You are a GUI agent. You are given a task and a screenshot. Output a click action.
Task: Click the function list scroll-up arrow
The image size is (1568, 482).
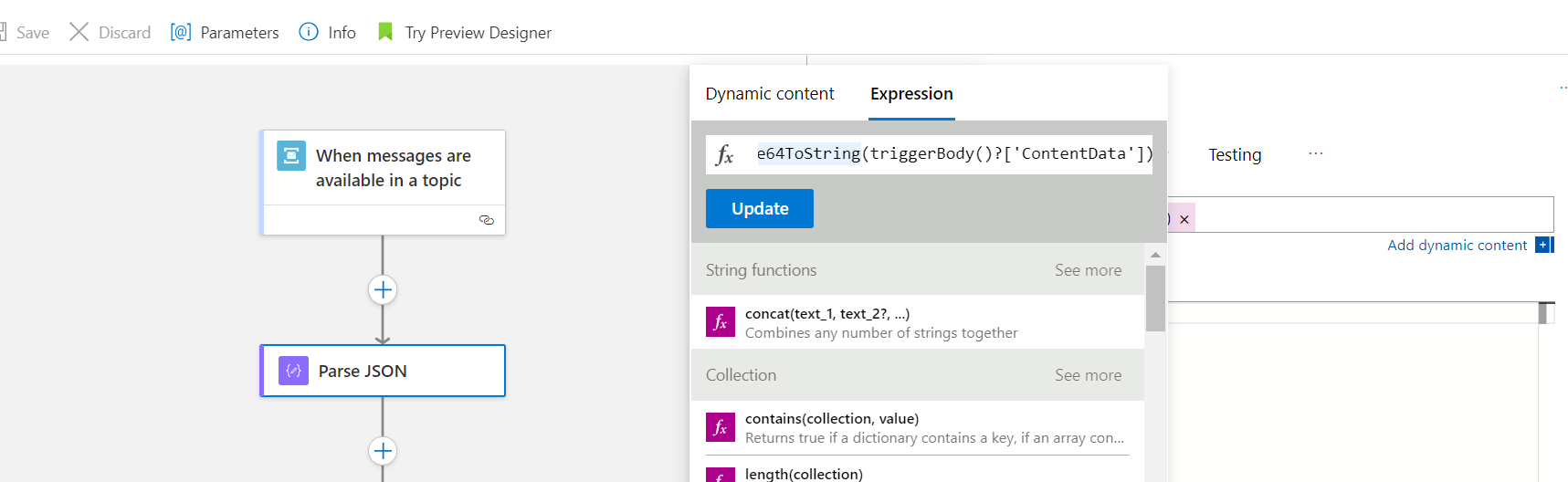pos(1155,255)
